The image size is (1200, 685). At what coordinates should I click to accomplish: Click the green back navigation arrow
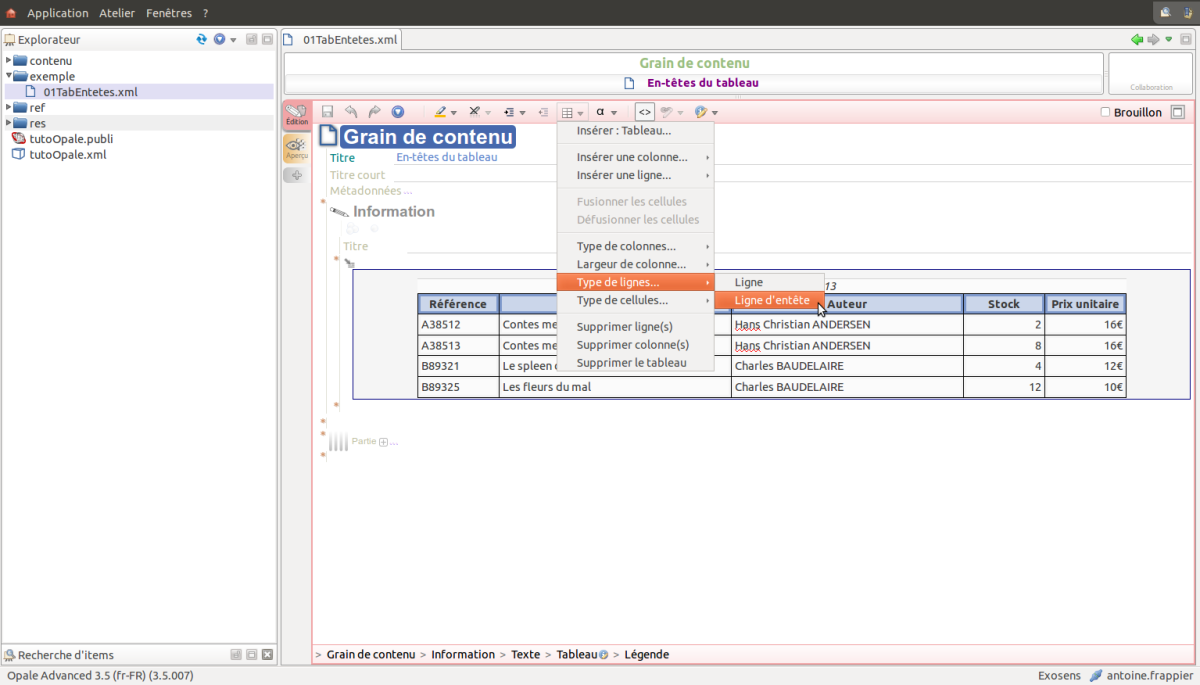pos(1137,40)
